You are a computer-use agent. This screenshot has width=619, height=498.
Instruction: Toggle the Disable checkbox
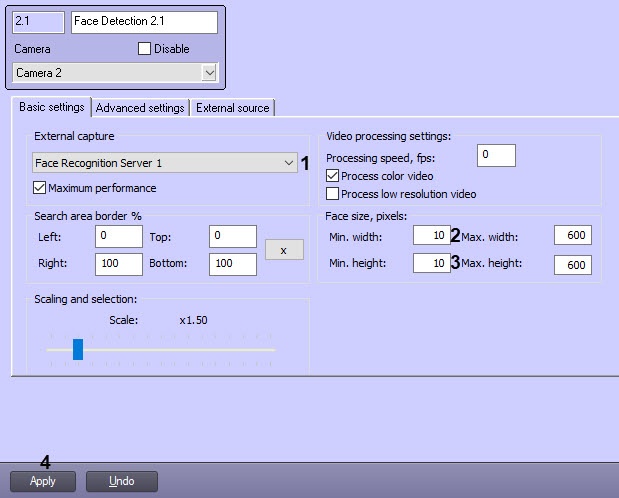pos(144,48)
